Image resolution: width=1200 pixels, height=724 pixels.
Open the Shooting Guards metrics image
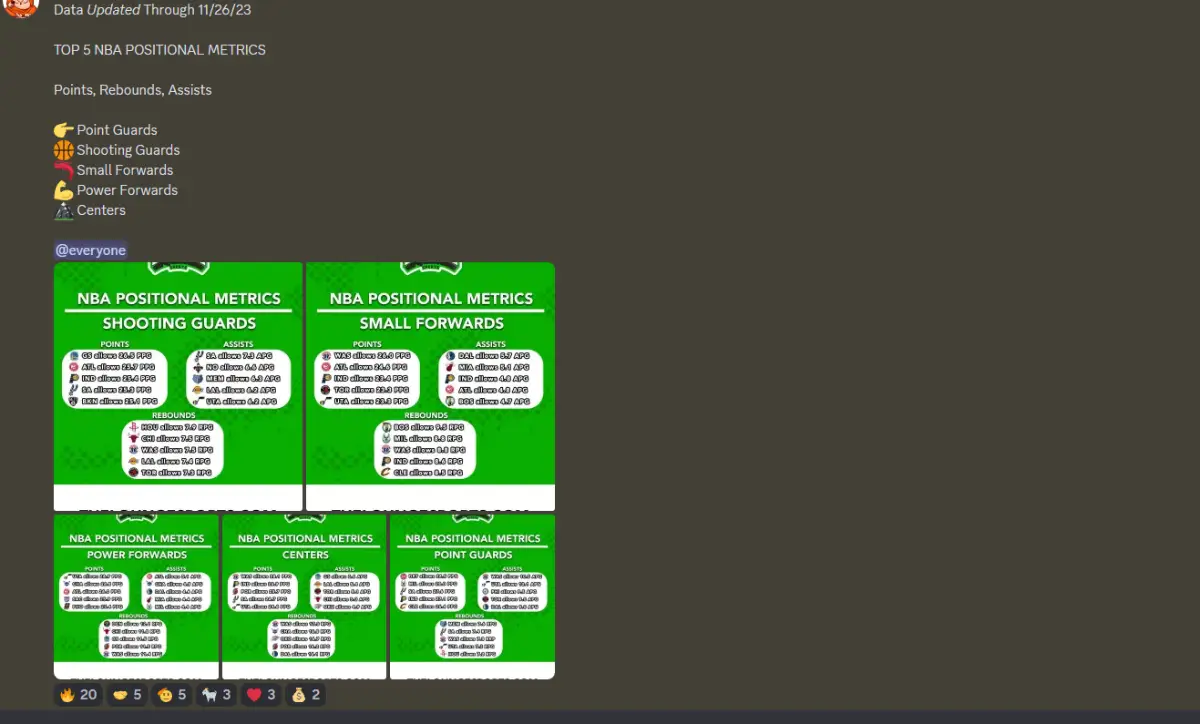click(178, 385)
